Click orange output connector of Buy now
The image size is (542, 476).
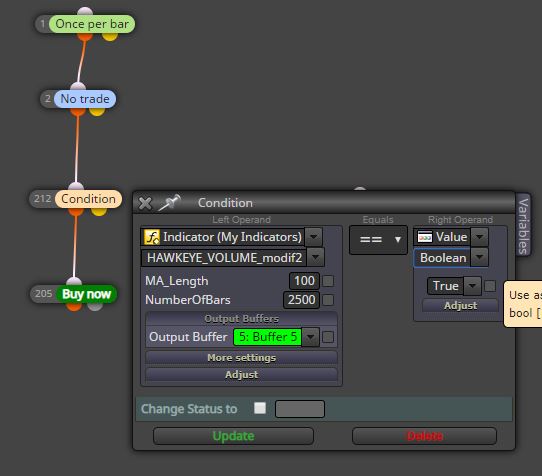pyautogui.click(x=74, y=306)
